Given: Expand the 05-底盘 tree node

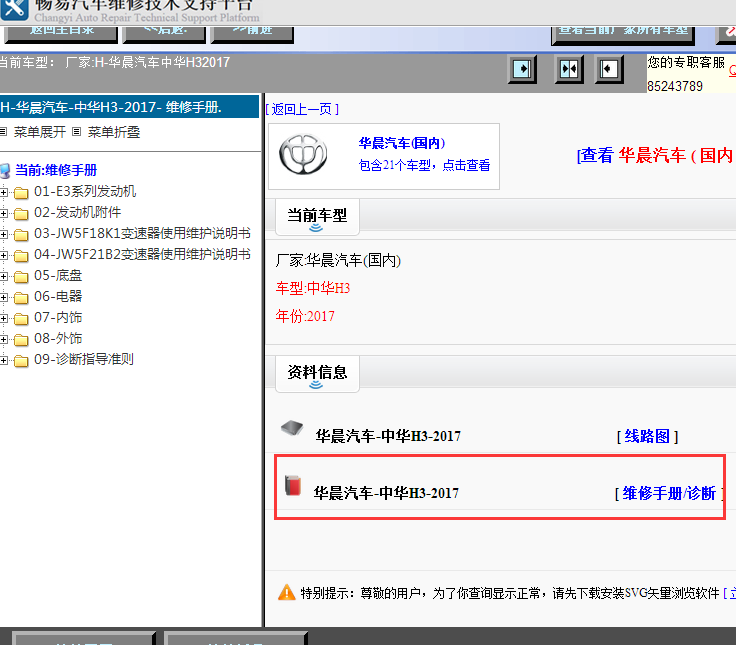Looking at the screenshot, I should [x=4, y=276].
